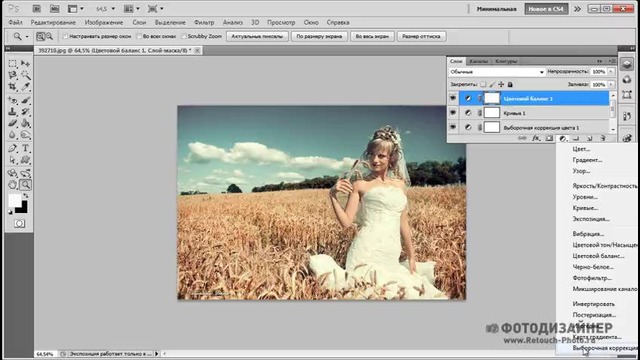This screenshot has height=360, width=640.
Task: Toggle lock all padlock icon
Action: tap(510, 84)
